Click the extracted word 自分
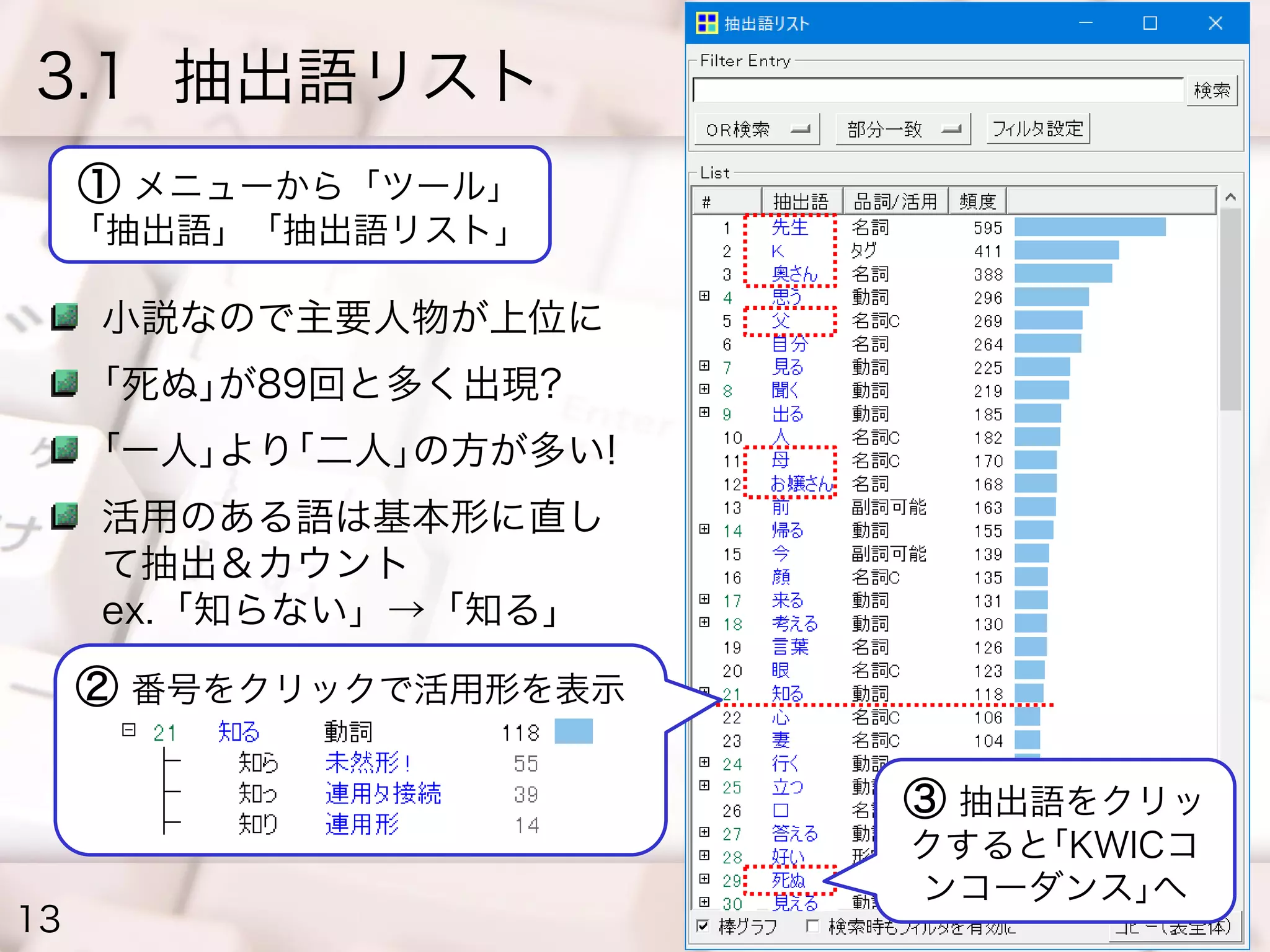1270x952 pixels. click(x=790, y=344)
